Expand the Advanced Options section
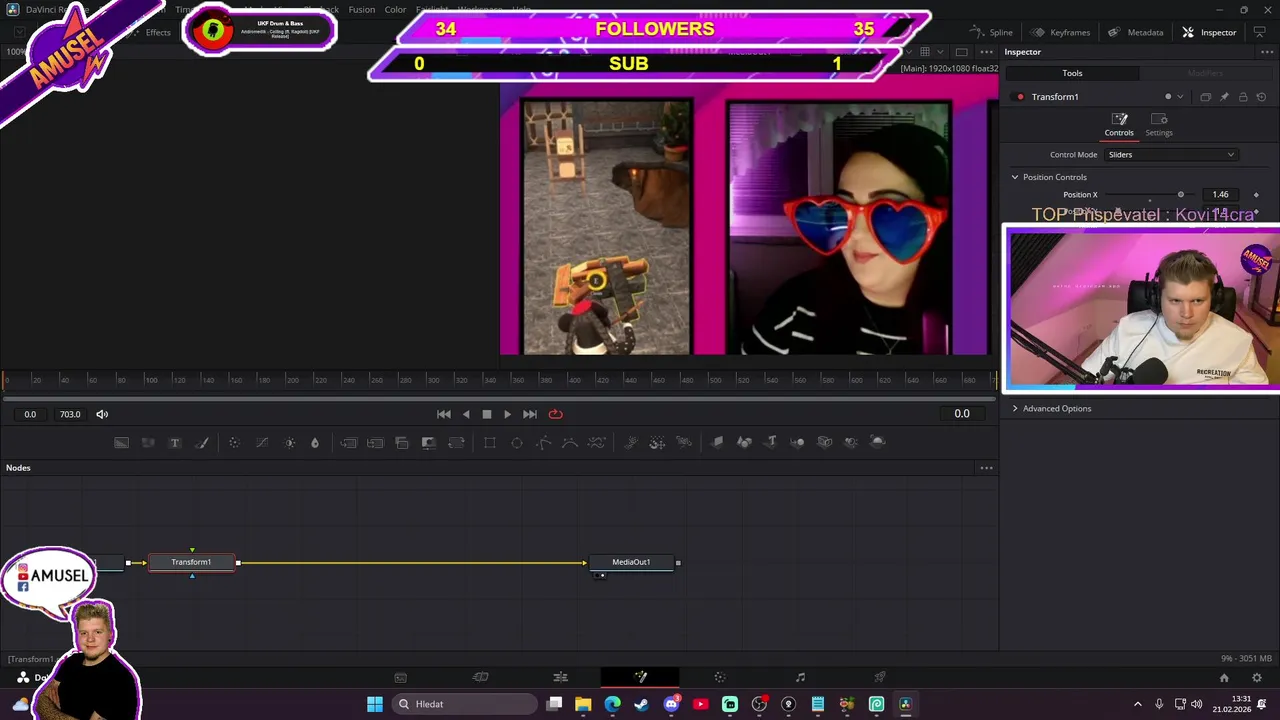Viewport: 1280px width, 720px height. point(1015,408)
